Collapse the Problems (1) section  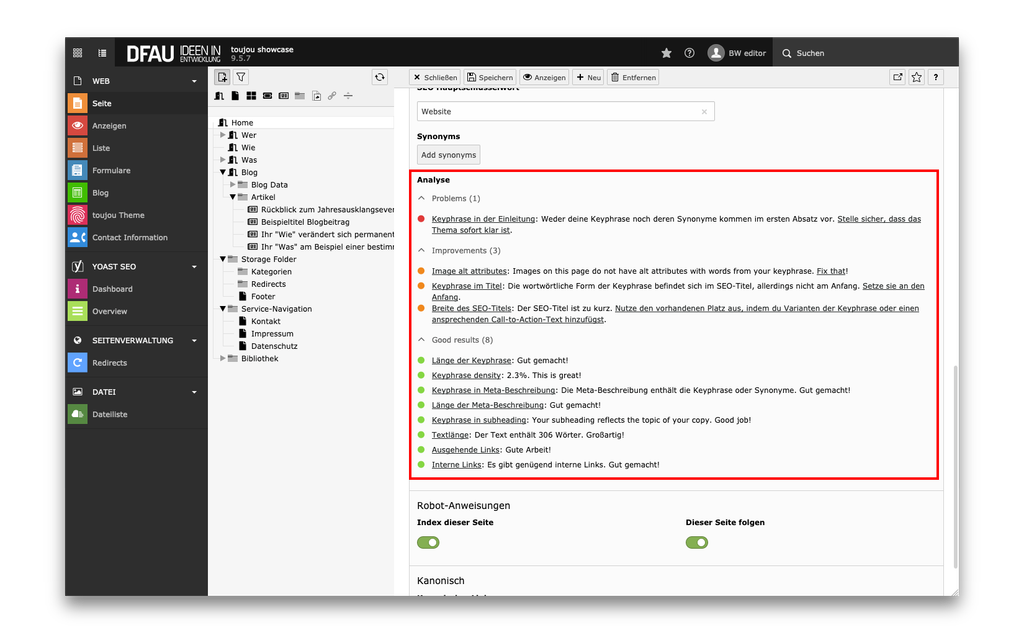(x=422, y=199)
